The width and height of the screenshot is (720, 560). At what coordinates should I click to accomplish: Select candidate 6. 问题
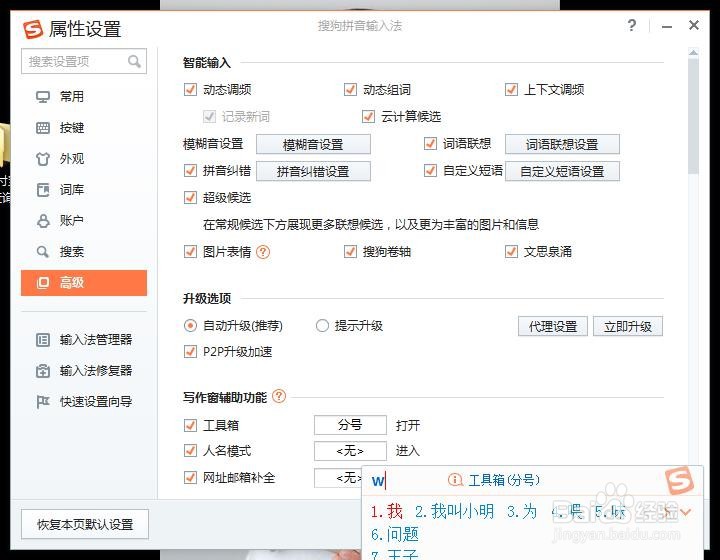(x=395, y=534)
